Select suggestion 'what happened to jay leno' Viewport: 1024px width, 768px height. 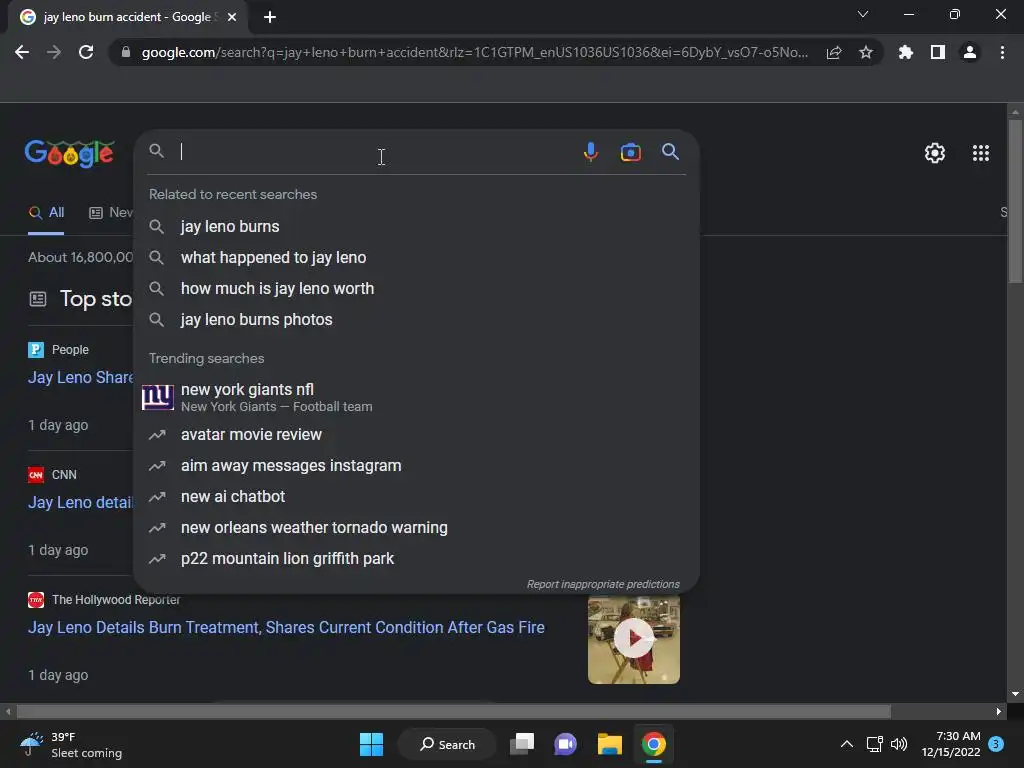click(x=417, y=257)
